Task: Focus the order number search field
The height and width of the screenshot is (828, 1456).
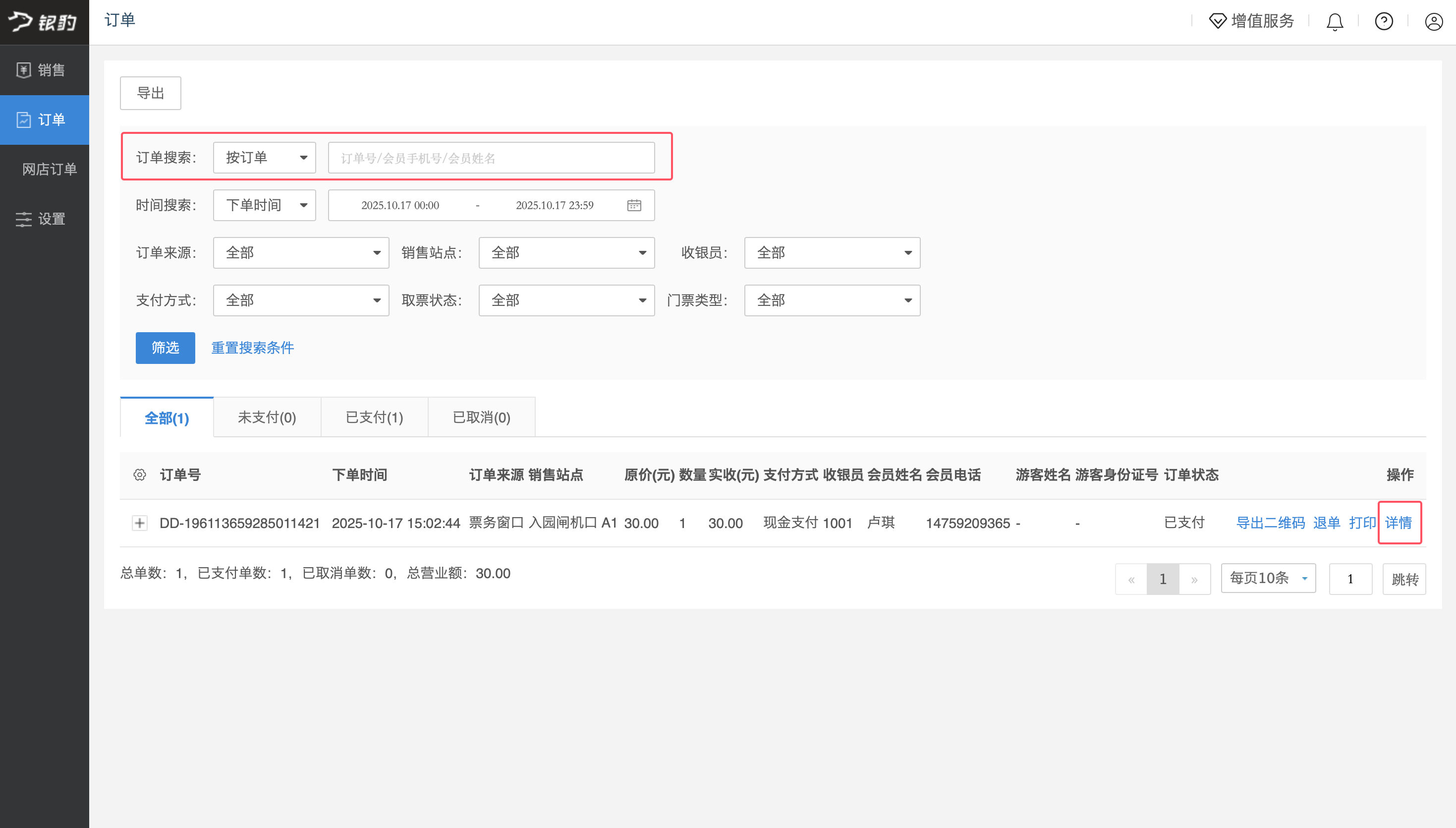Action: (x=491, y=158)
